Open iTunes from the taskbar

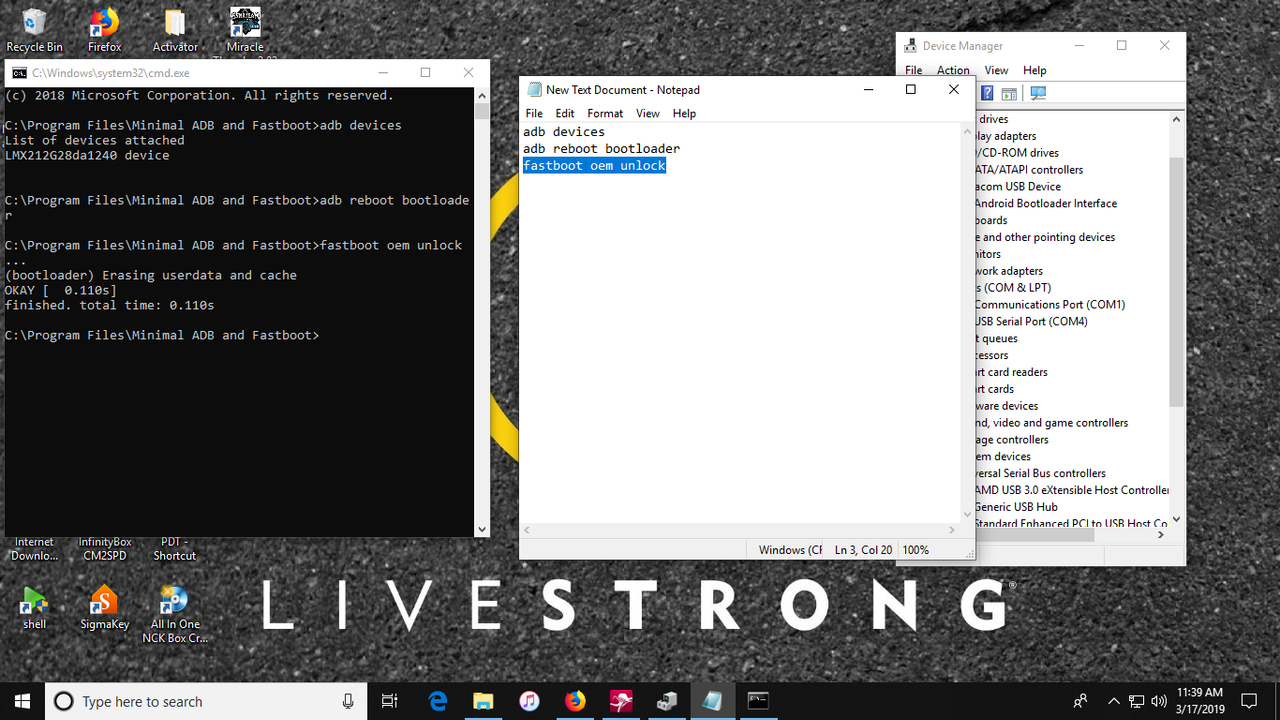coord(529,701)
